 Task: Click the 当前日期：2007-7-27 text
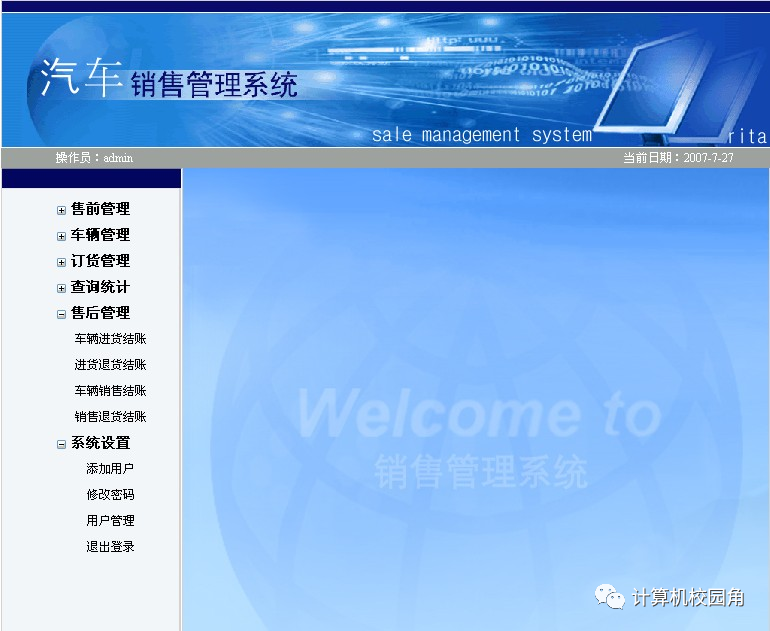pos(678,158)
